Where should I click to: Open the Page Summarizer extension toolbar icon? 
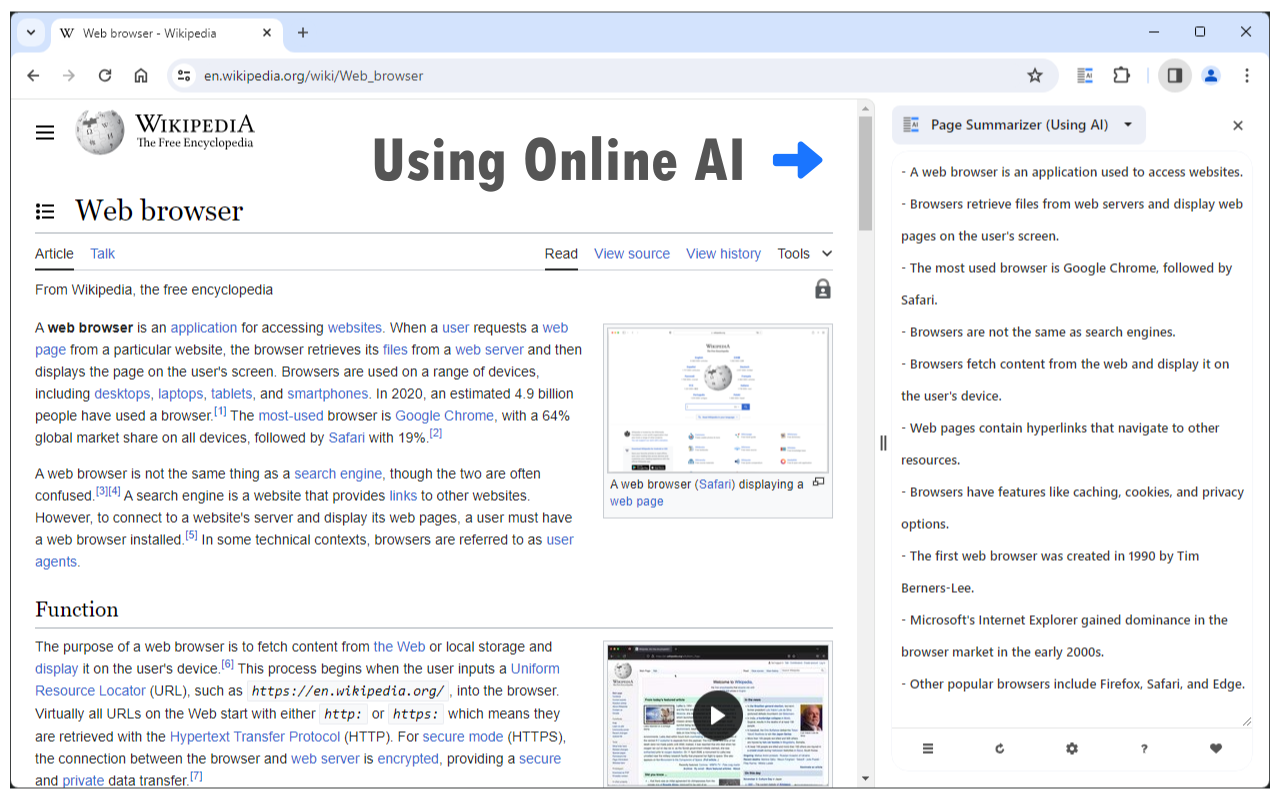[x=1085, y=75]
